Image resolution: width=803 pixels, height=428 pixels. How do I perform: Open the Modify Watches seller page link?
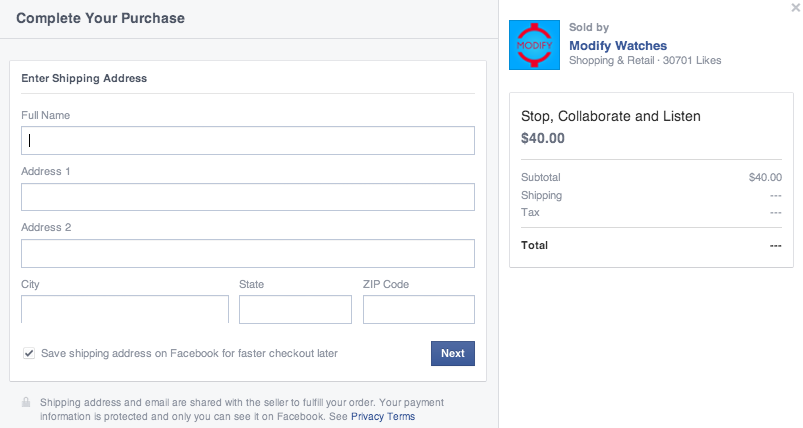618,46
